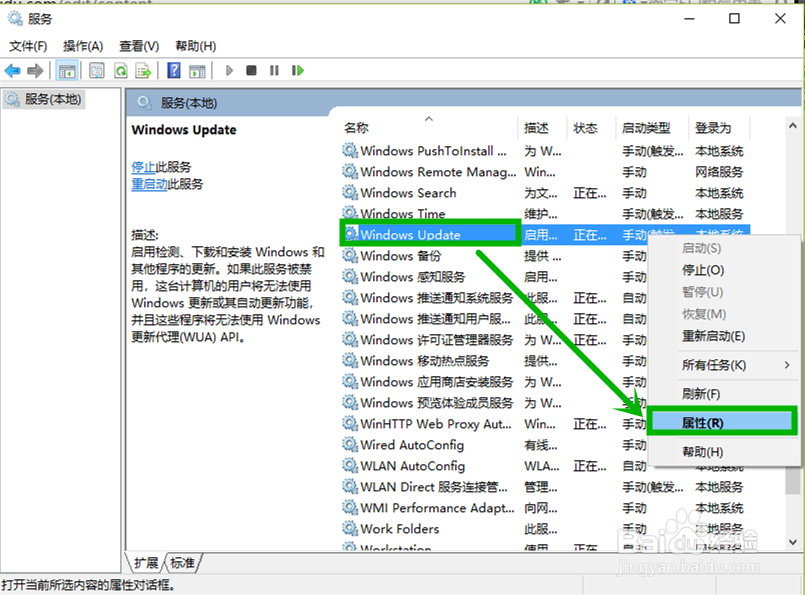Sort by the 名称 column header
Viewport: 805px width, 595px height.
pyautogui.click(x=429, y=128)
